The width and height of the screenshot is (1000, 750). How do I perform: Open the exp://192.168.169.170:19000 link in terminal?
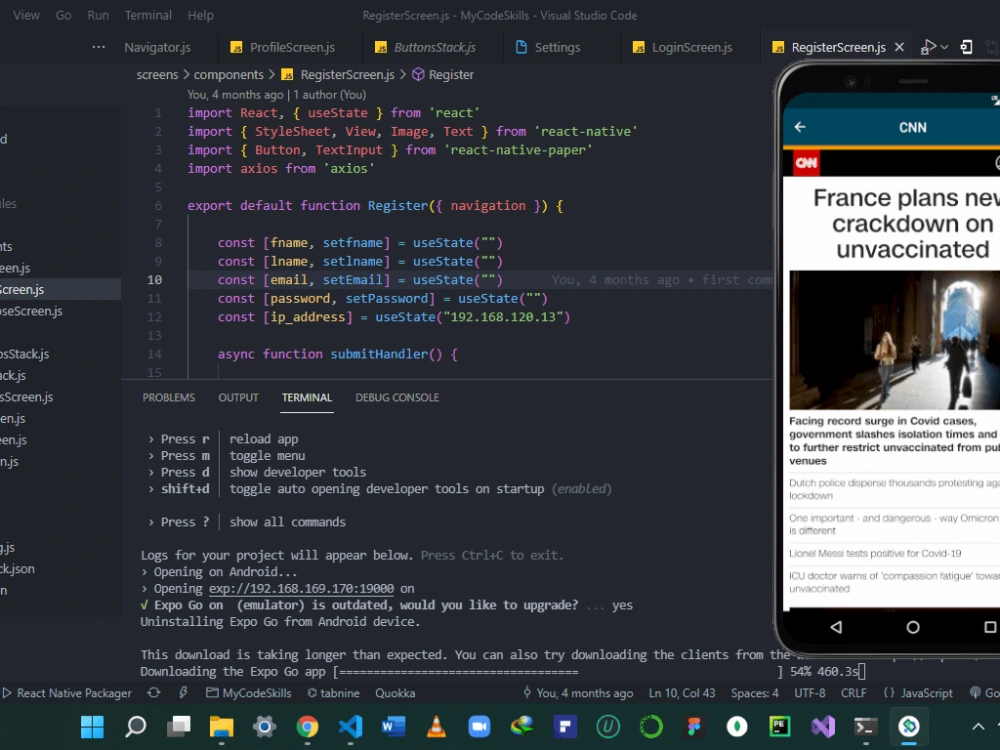pyautogui.click(x=301, y=588)
